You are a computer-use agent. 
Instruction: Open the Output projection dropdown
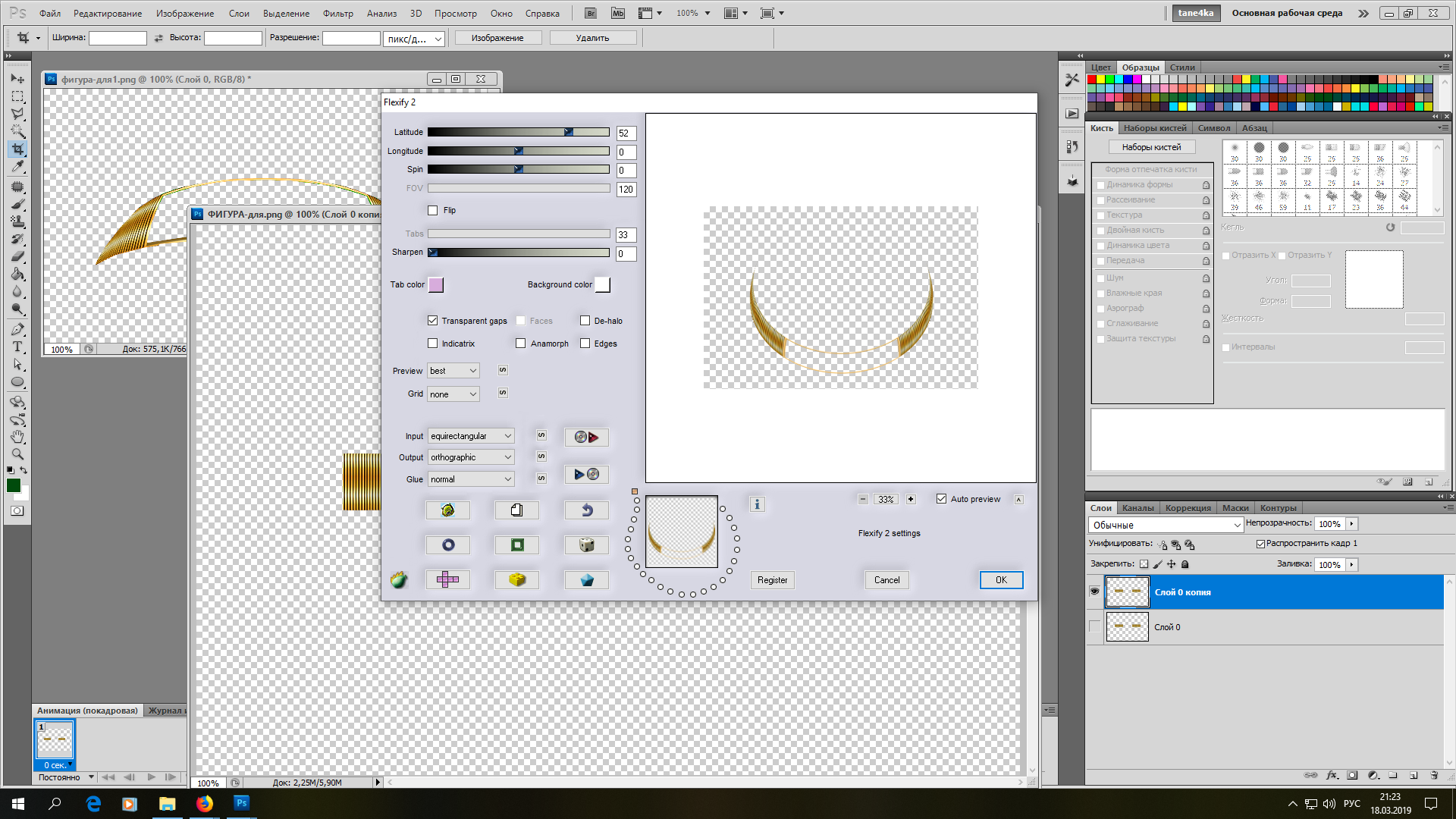coord(471,457)
